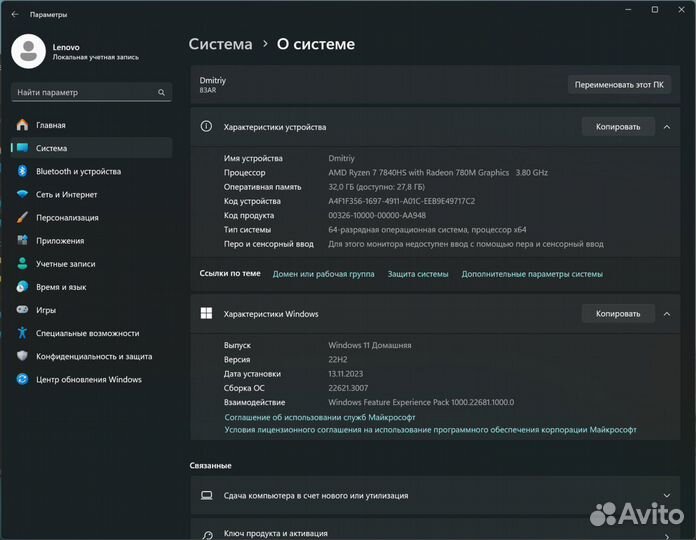Expand the trade-in or recycle computer row
The height and width of the screenshot is (540, 696).
(666, 495)
